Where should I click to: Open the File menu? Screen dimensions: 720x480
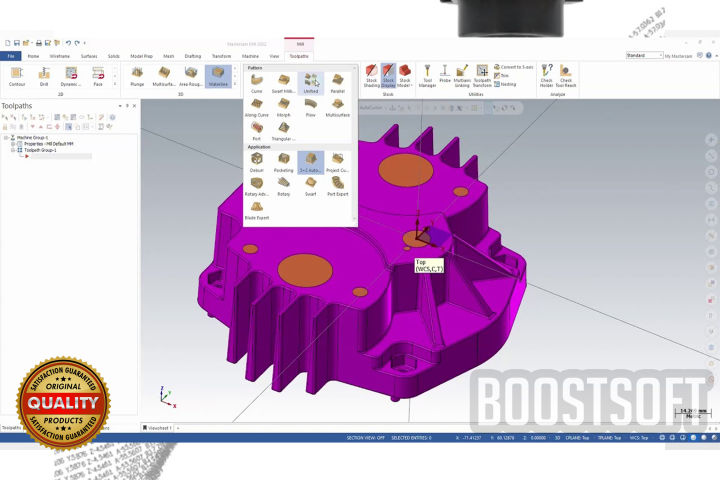11,56
